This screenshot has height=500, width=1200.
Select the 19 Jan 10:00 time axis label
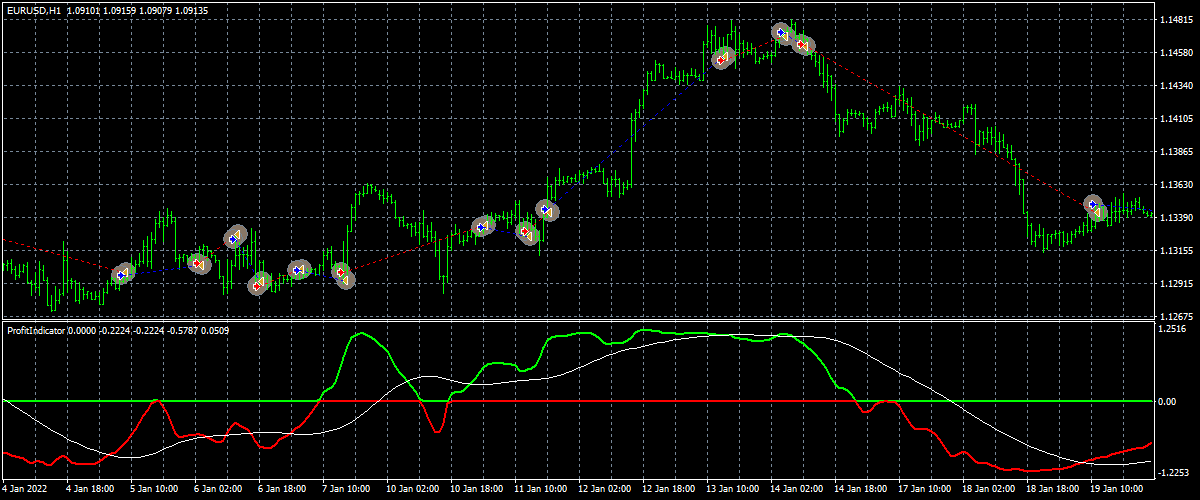click(x=1117, y=490)
